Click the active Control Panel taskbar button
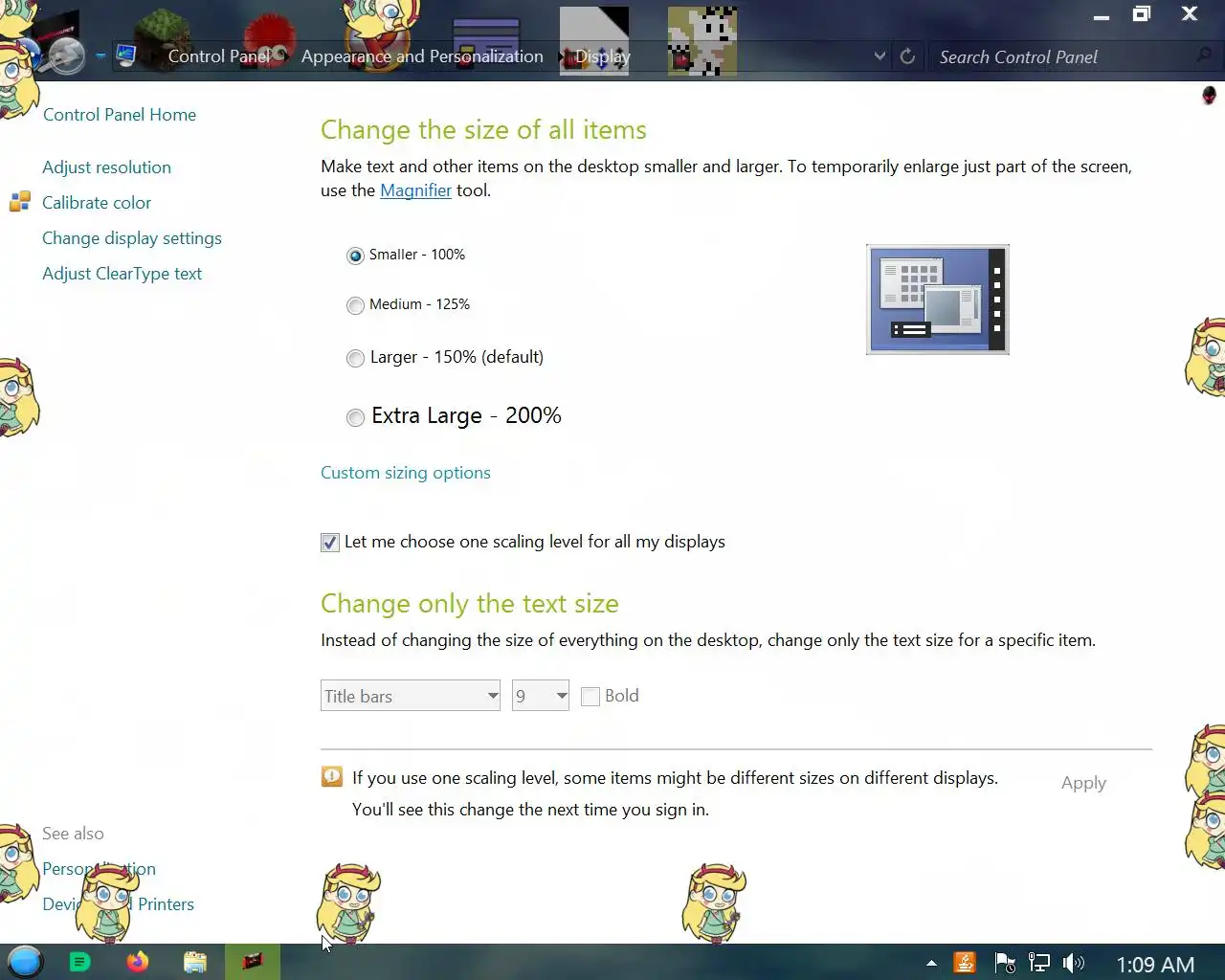Screen dimensions: 1225x980 click(253, 962)
